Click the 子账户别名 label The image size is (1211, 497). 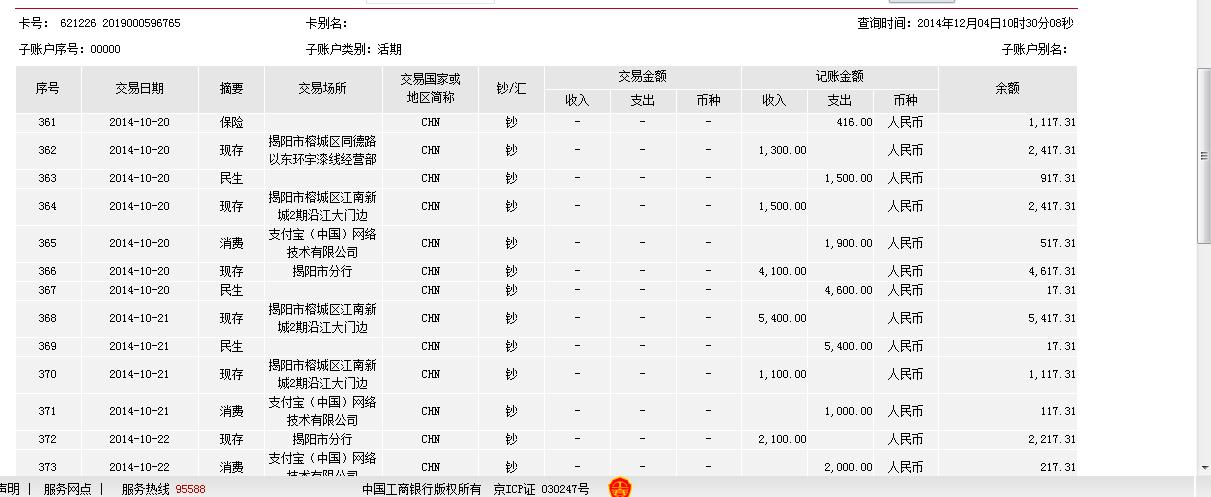pyautogui.click(x=1035, y=49)
